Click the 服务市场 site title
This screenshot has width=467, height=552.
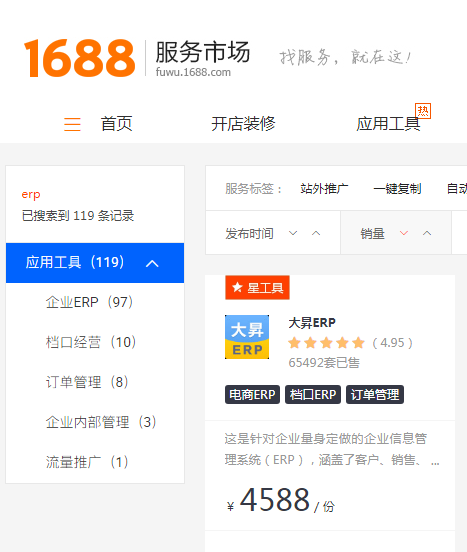point(203,52)
